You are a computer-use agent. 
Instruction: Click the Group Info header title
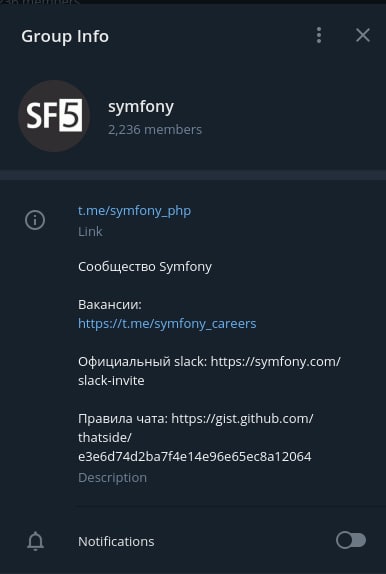65,37
